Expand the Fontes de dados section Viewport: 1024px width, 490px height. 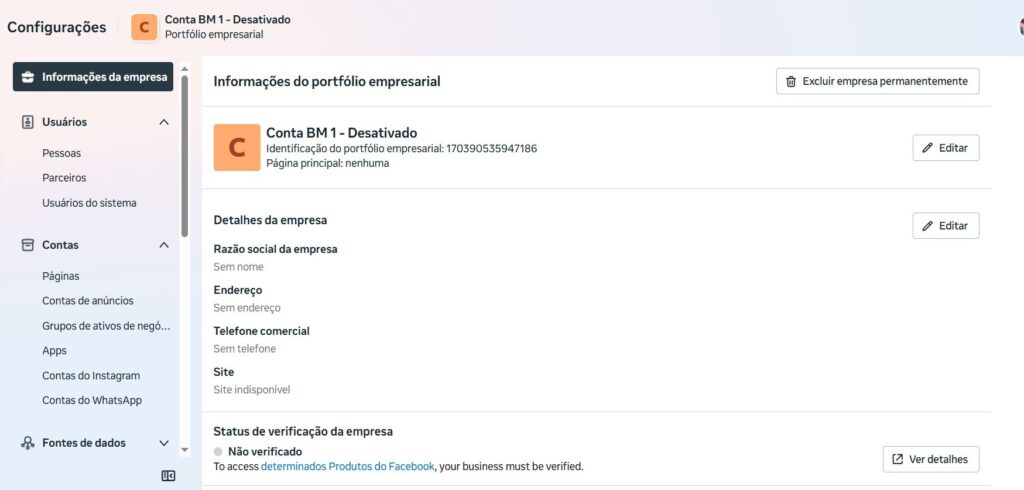(x=164, y=443)
